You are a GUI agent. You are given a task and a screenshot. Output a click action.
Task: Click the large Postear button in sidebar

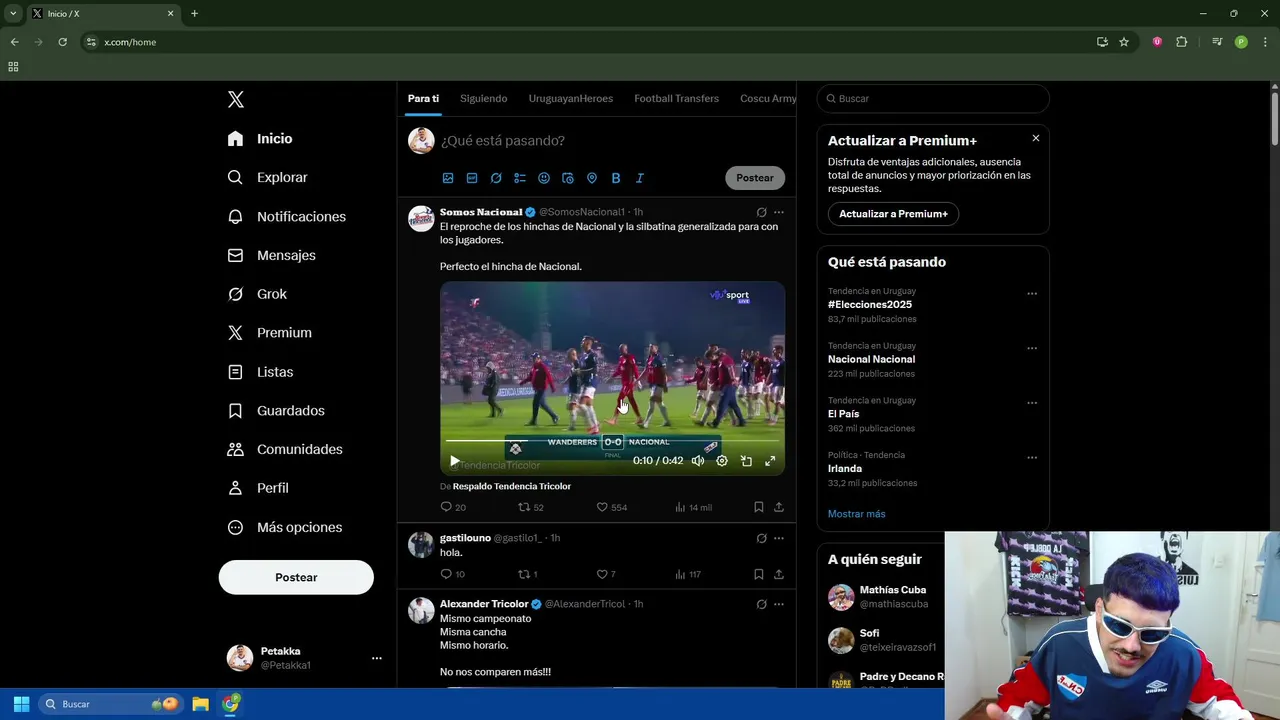[296, 577]
